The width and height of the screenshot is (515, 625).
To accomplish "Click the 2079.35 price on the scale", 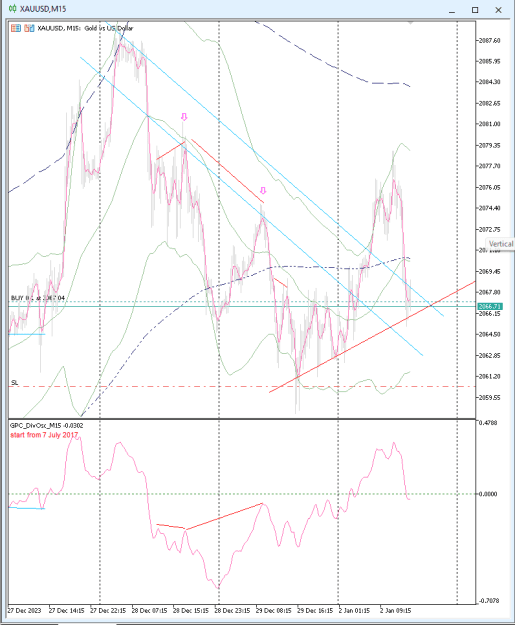I will pyautogui.click(x=490, y=145).
